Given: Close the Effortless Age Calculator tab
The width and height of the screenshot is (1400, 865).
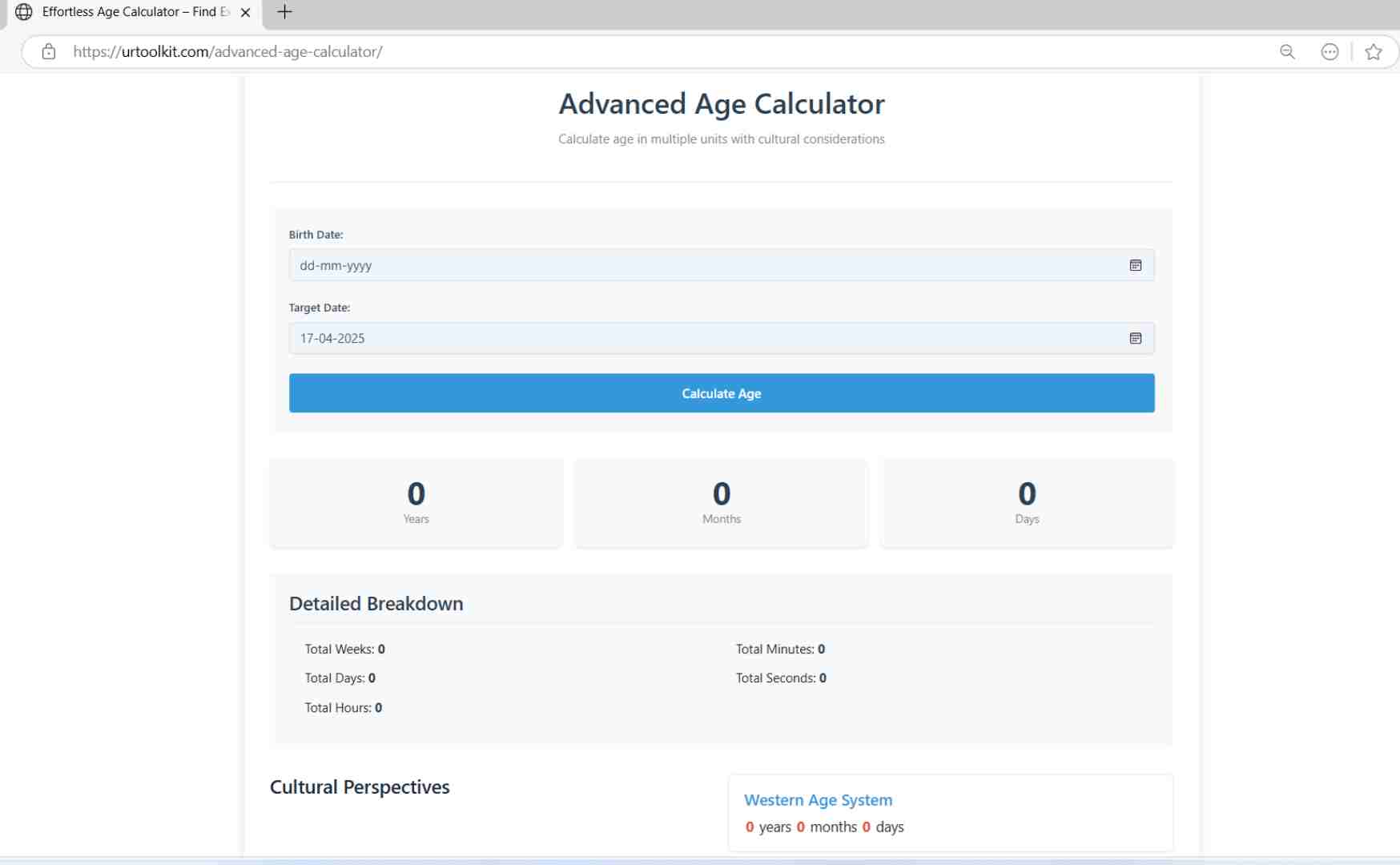Looking at the screenshot, I should pos(246,12).
